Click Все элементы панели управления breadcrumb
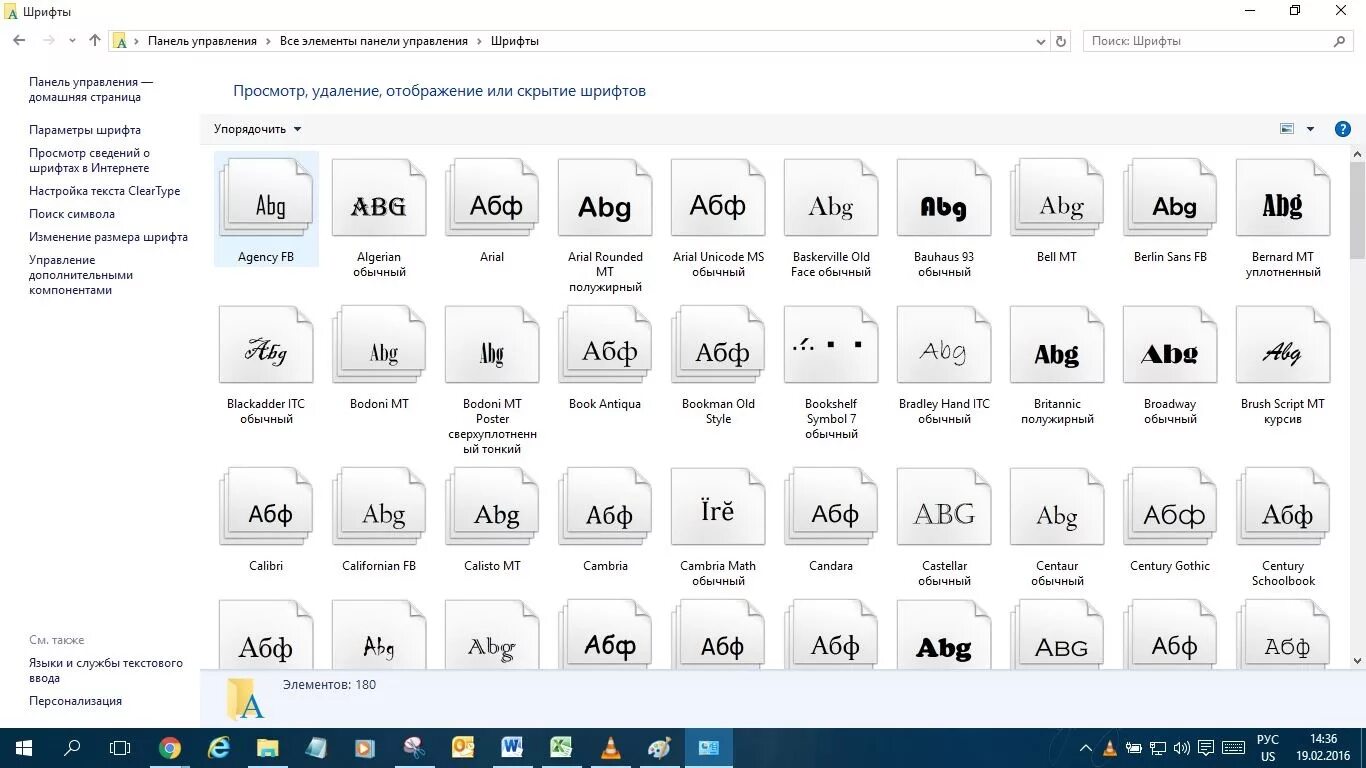Screen dimensions: 1366x768 point(374,41)
